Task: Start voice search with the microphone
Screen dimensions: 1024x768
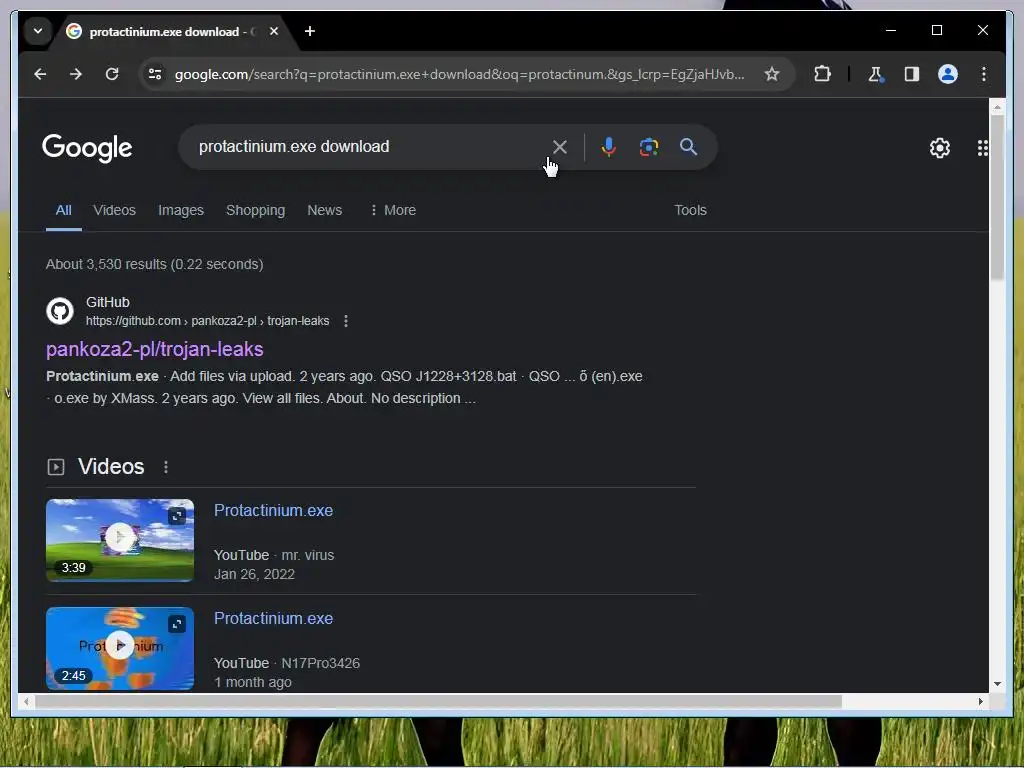Action: [609, 147]
